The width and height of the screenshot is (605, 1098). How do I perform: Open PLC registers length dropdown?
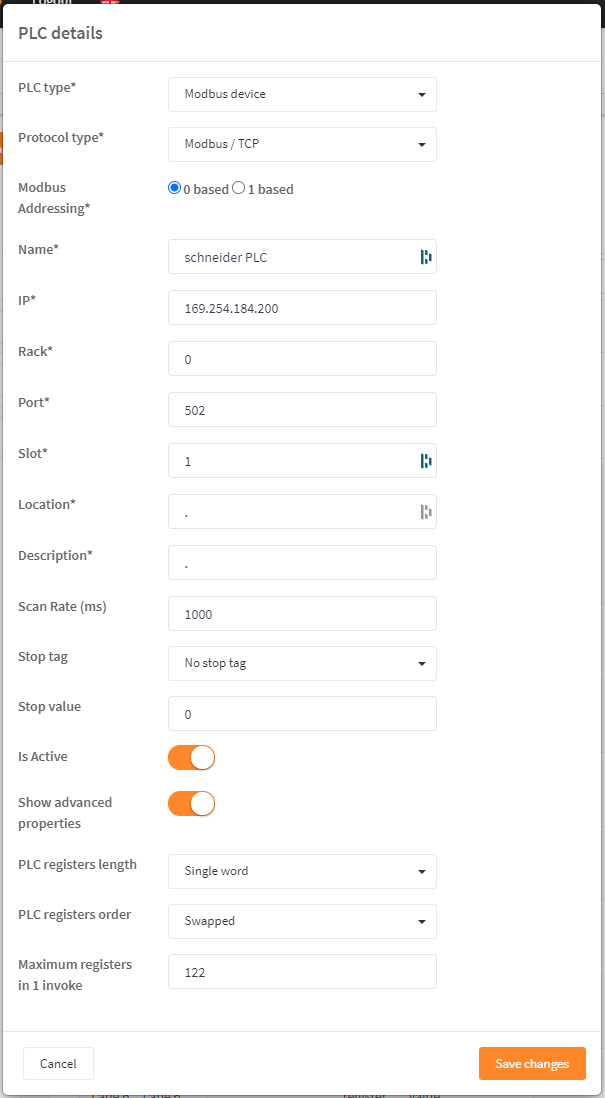click(x=302, y=871)
